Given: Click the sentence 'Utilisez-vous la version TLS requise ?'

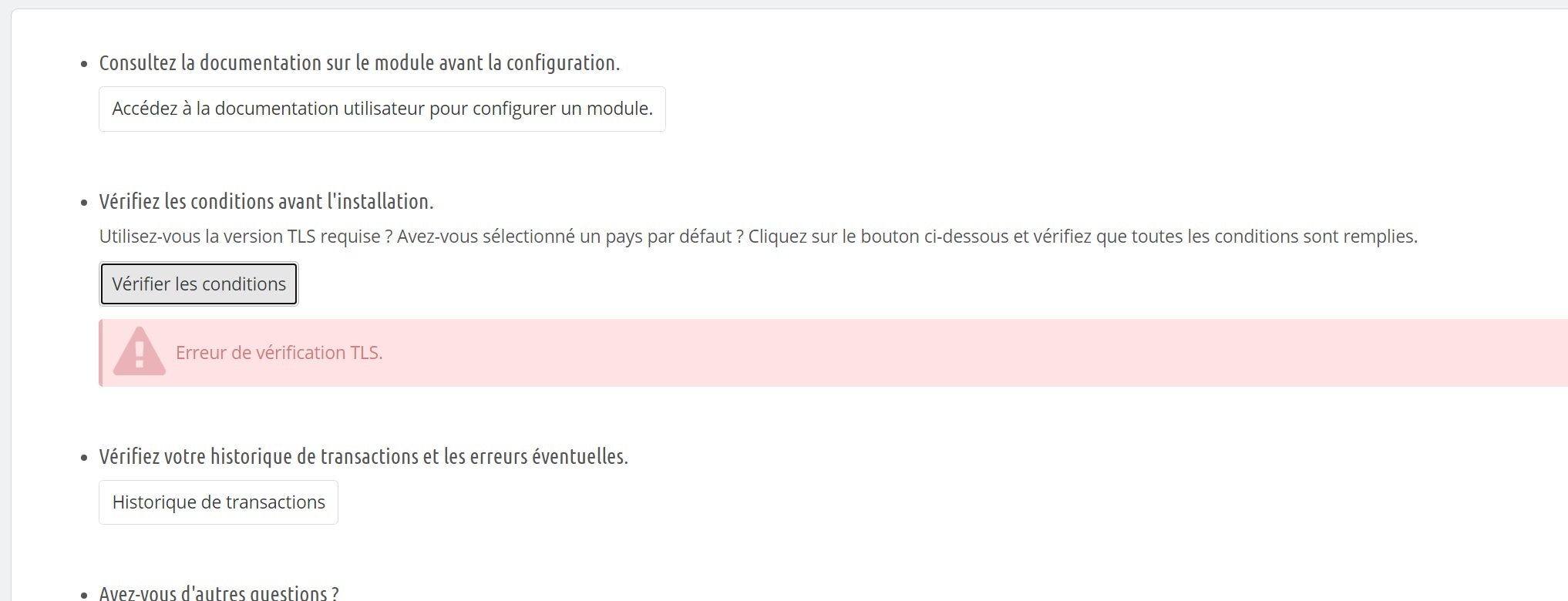Looking at the screenshot, I should [245, 237].
